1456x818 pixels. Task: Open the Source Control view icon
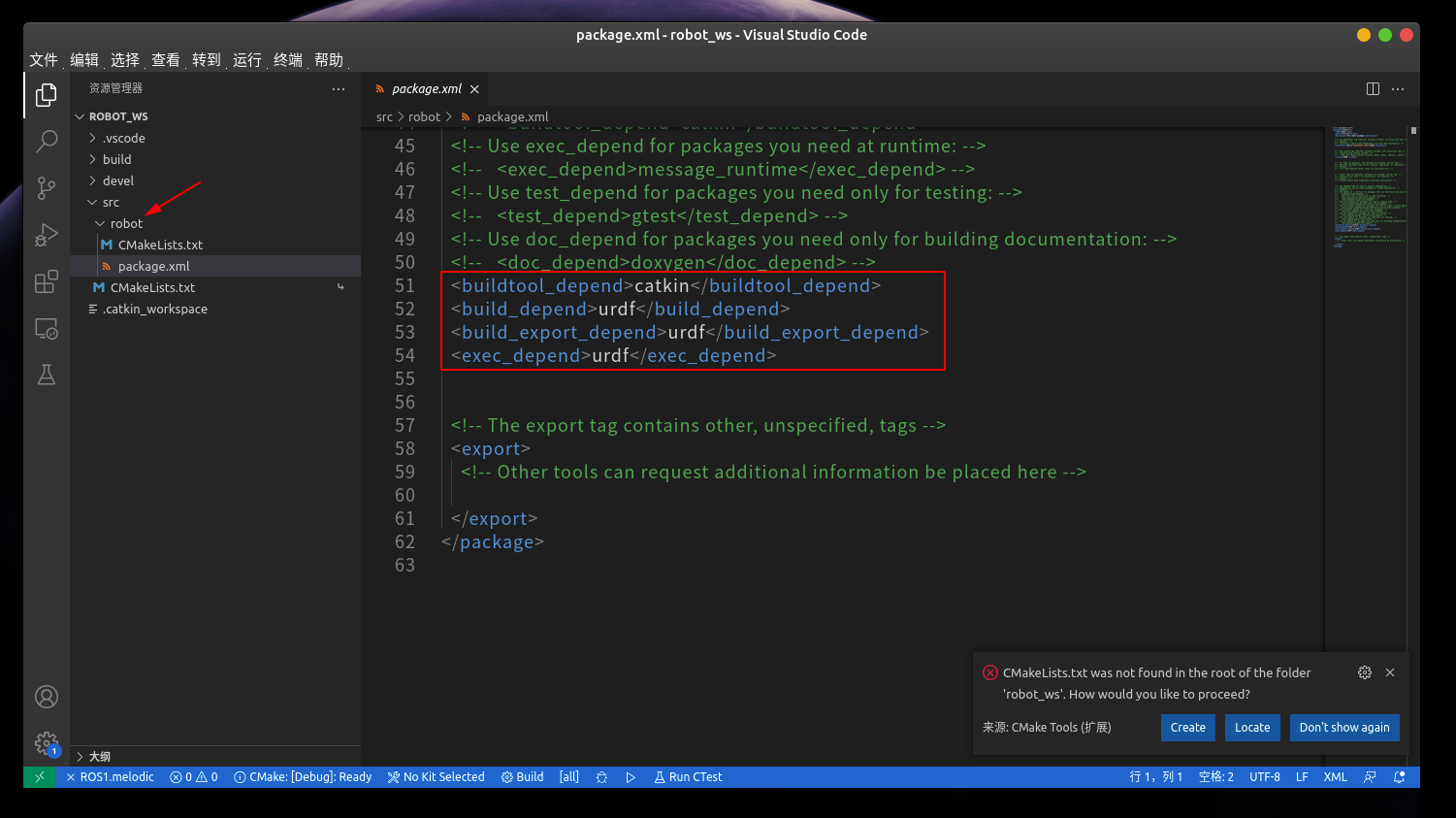coord(47,188)
